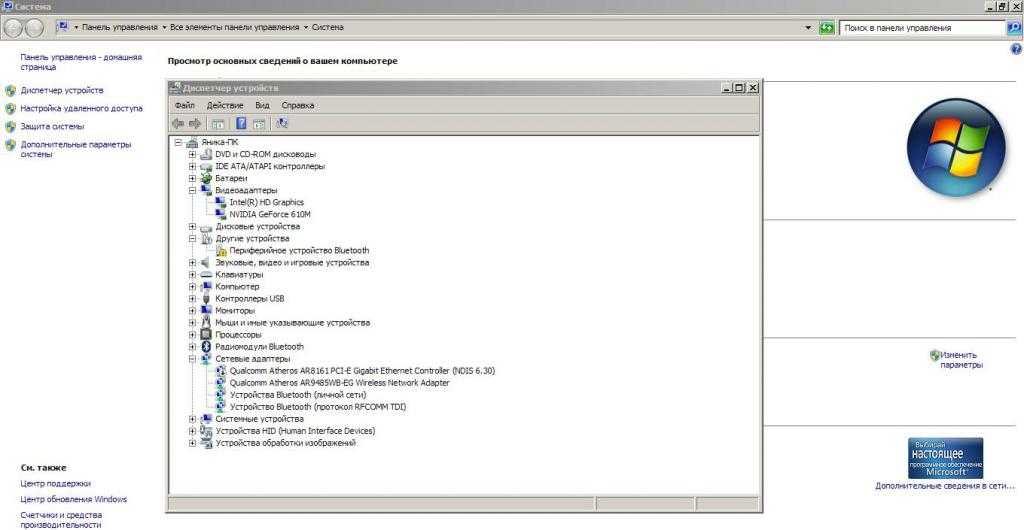Viewport: 1024px width, 530px height.
Task: Open the Файл menu
Action: 184,105
